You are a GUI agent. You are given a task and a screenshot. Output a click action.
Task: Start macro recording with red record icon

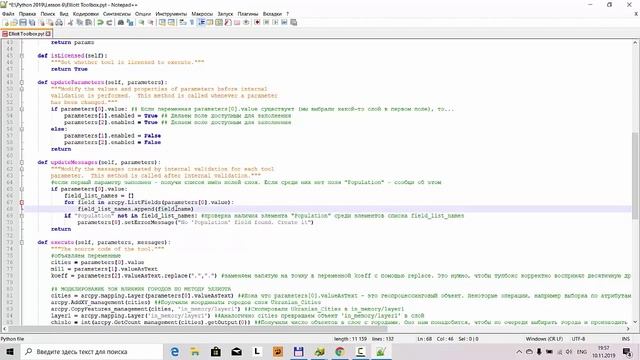coord(257,22)
